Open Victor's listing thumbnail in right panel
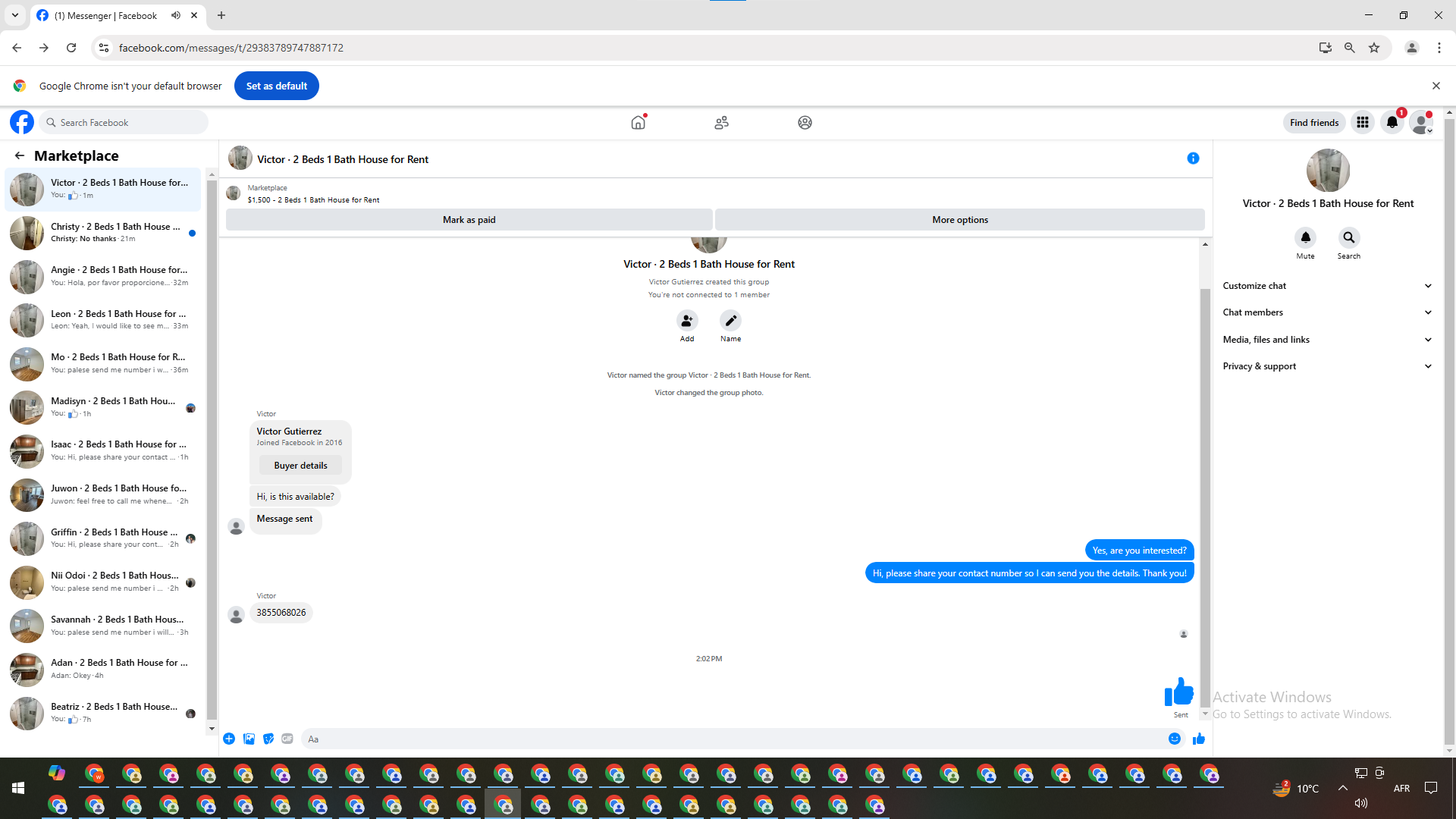1456x819 pixels. pyautogui.click(x=1328, y=170)
